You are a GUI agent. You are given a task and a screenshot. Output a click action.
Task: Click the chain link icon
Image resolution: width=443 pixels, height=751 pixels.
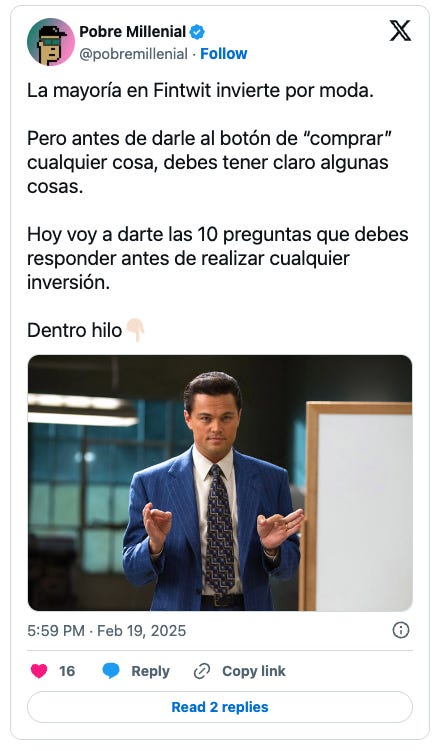[x=202, y=671]
